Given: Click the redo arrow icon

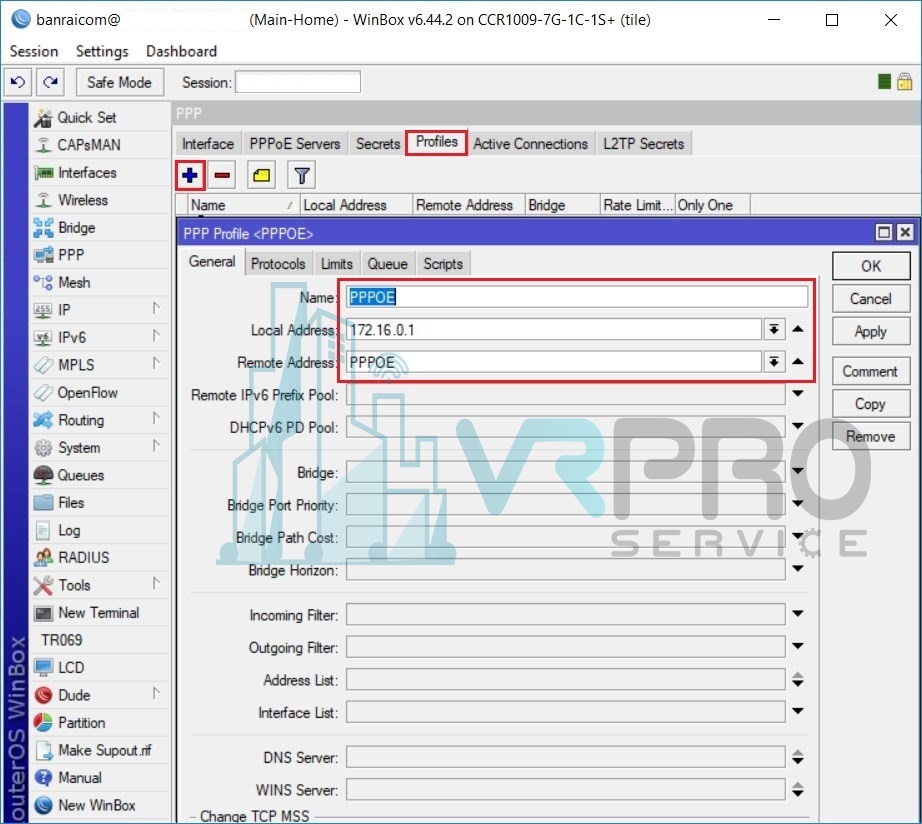Looking at the screenshot, I should (x=51, y=82).
